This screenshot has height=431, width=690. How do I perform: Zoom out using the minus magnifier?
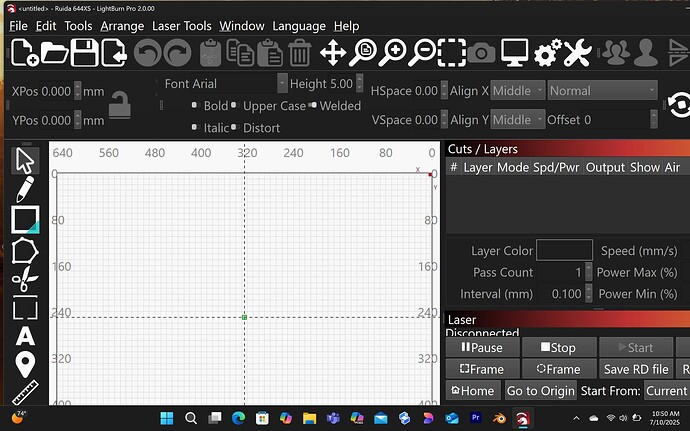click(422, 53)
